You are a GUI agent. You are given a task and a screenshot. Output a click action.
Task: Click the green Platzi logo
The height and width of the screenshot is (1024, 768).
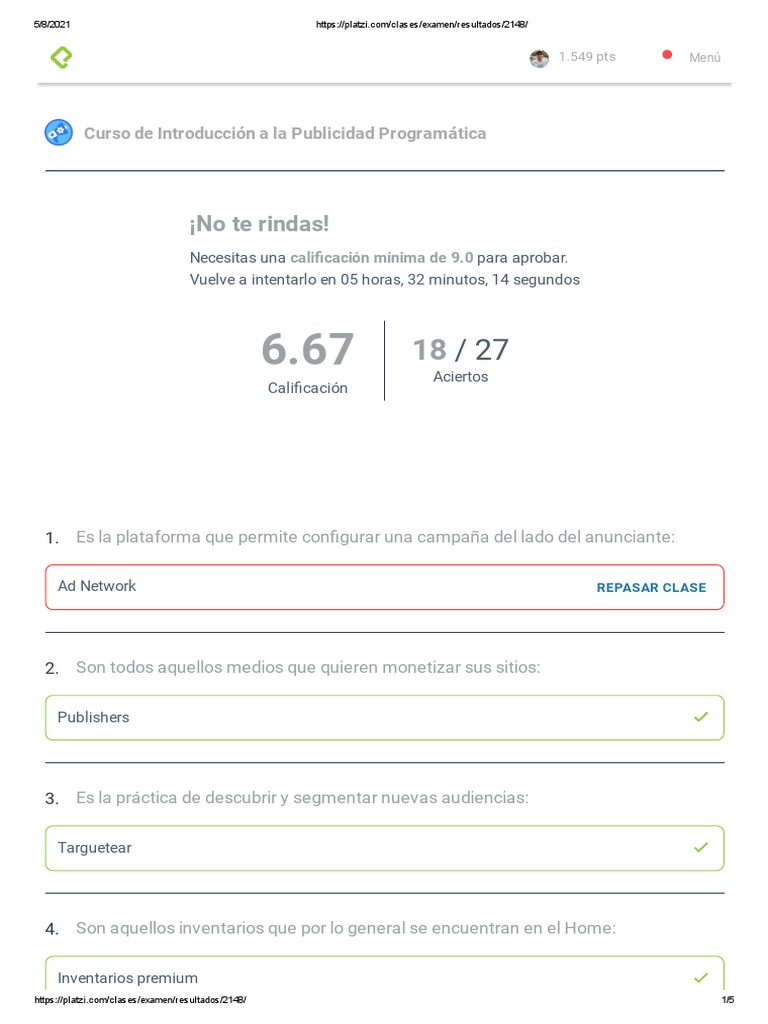pyautogui.click(x=61, y=58)
